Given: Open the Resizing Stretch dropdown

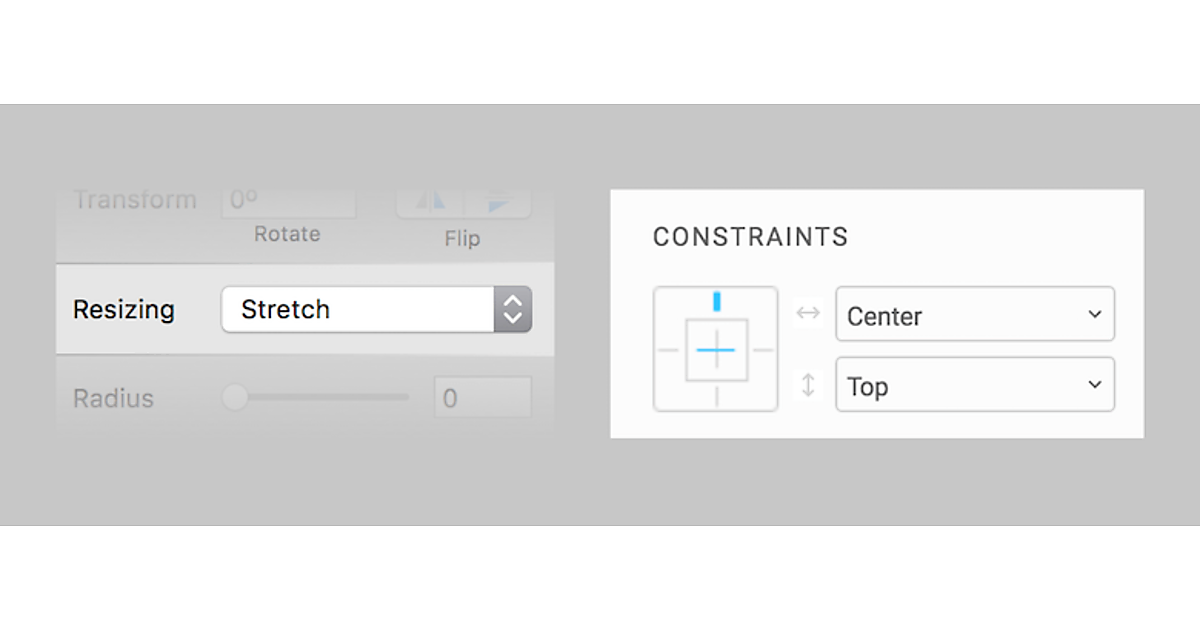Looking at the screenshot, I should coord(357,310).
